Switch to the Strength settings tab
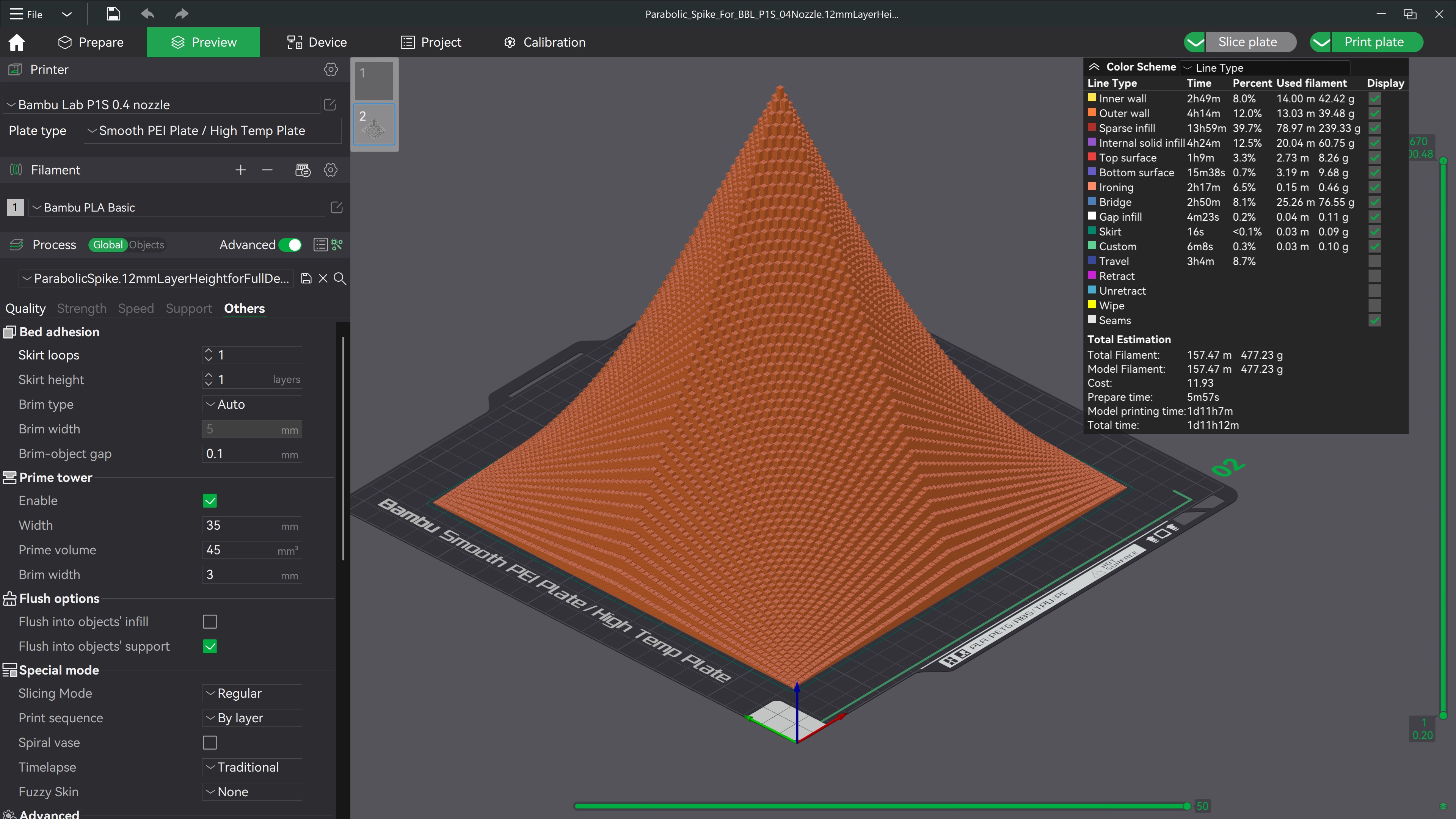 [82, 309]
